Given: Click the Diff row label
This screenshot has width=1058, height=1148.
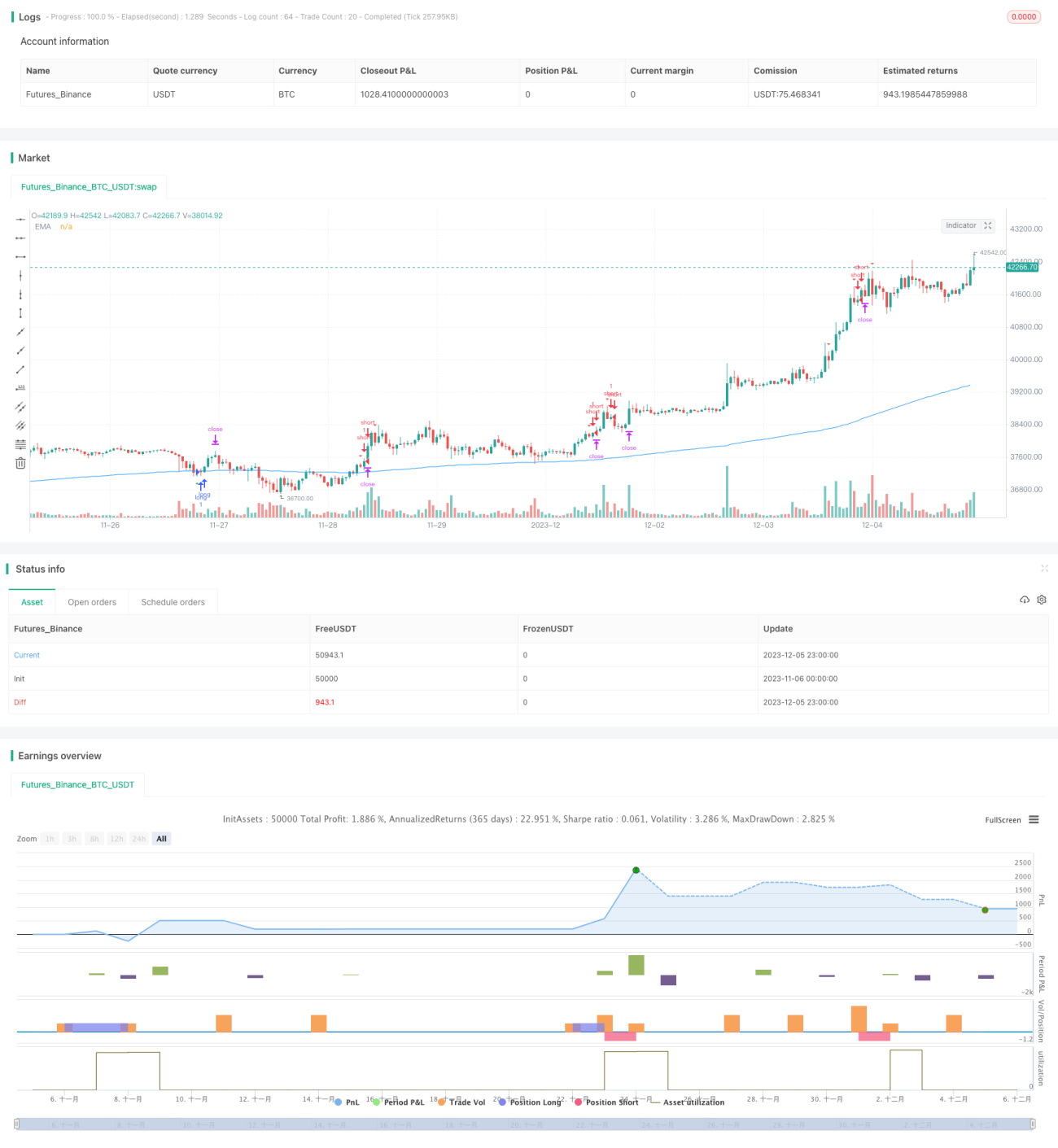Looking at the screenshot, I should [x=20, y=702].
